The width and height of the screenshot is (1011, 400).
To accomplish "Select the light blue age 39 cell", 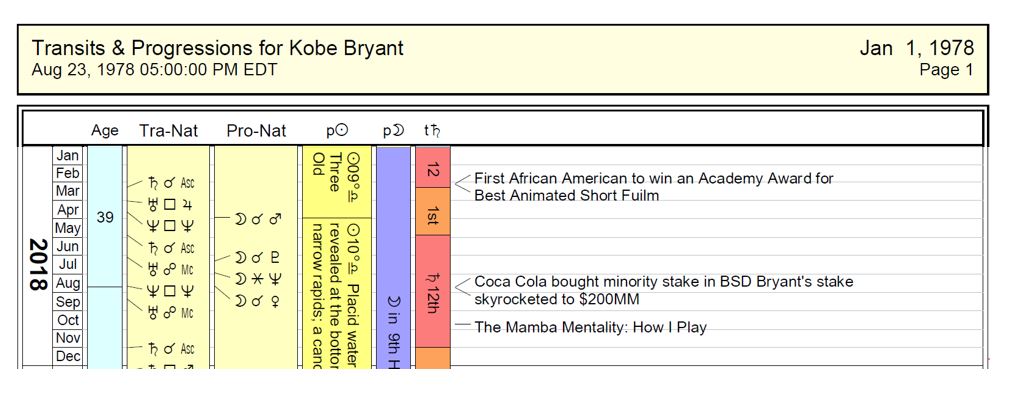I will tap(105, 216).
